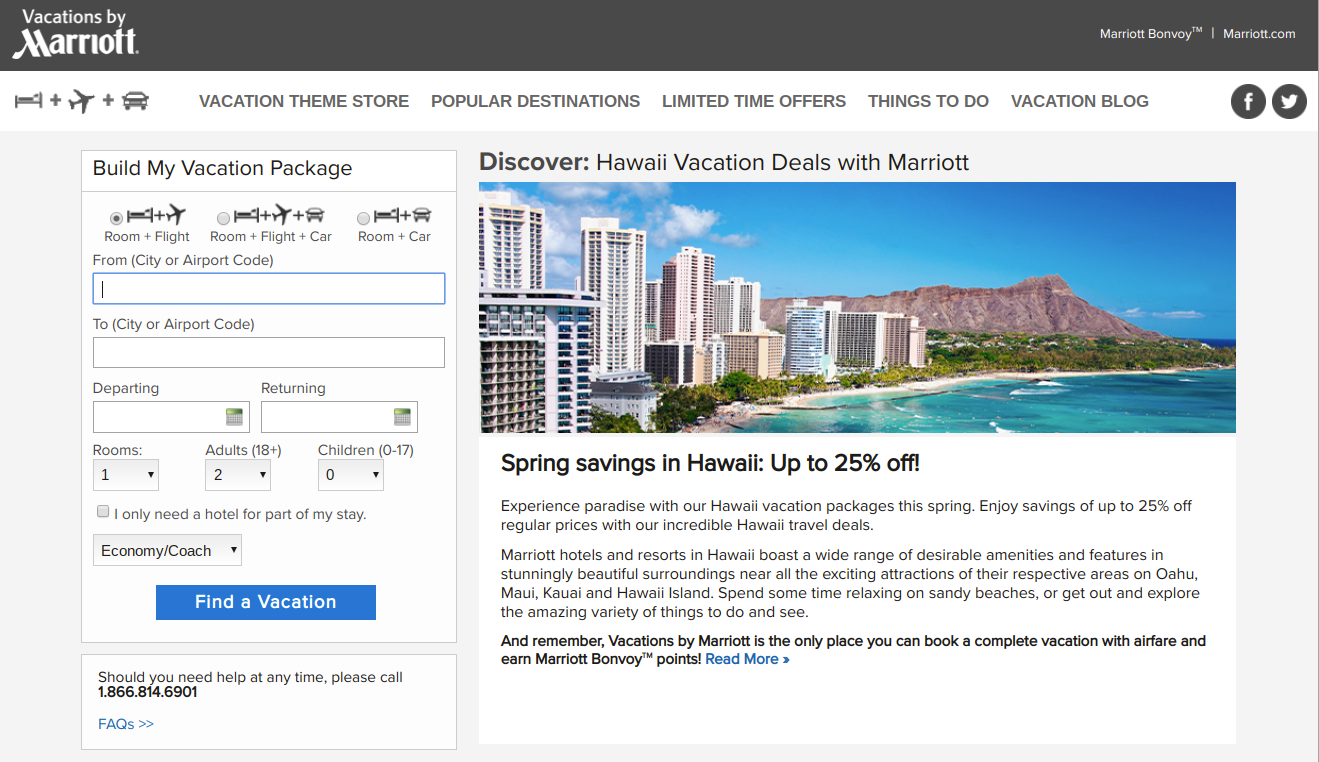The height and width of the screenshot is (762, 1319).
Task: Select the Room + Car radio option
Action: pyautogui.click(x=363, y=218)
